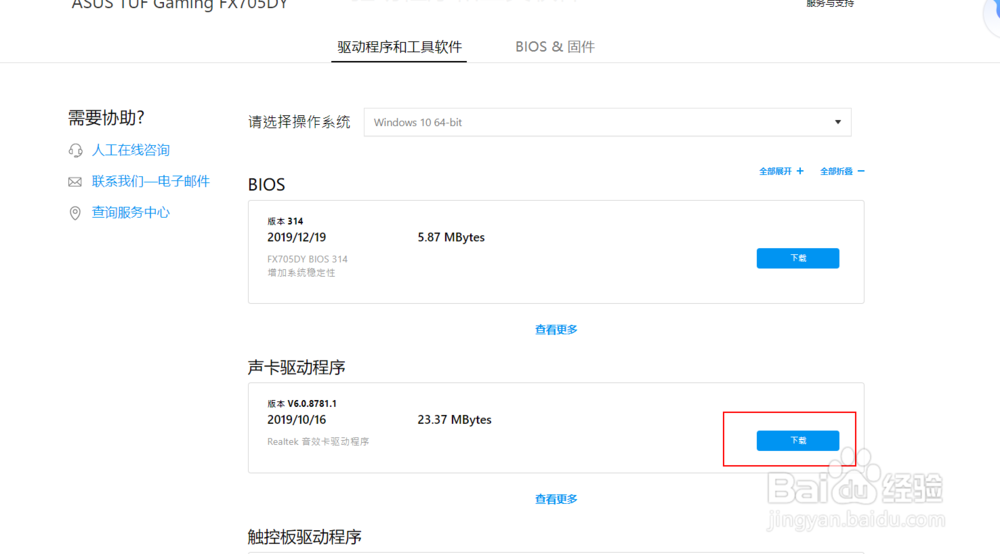Click the minus icon next to 全部折叠
The width and height of the screenshot is (1000, 554).
[861, 171]
